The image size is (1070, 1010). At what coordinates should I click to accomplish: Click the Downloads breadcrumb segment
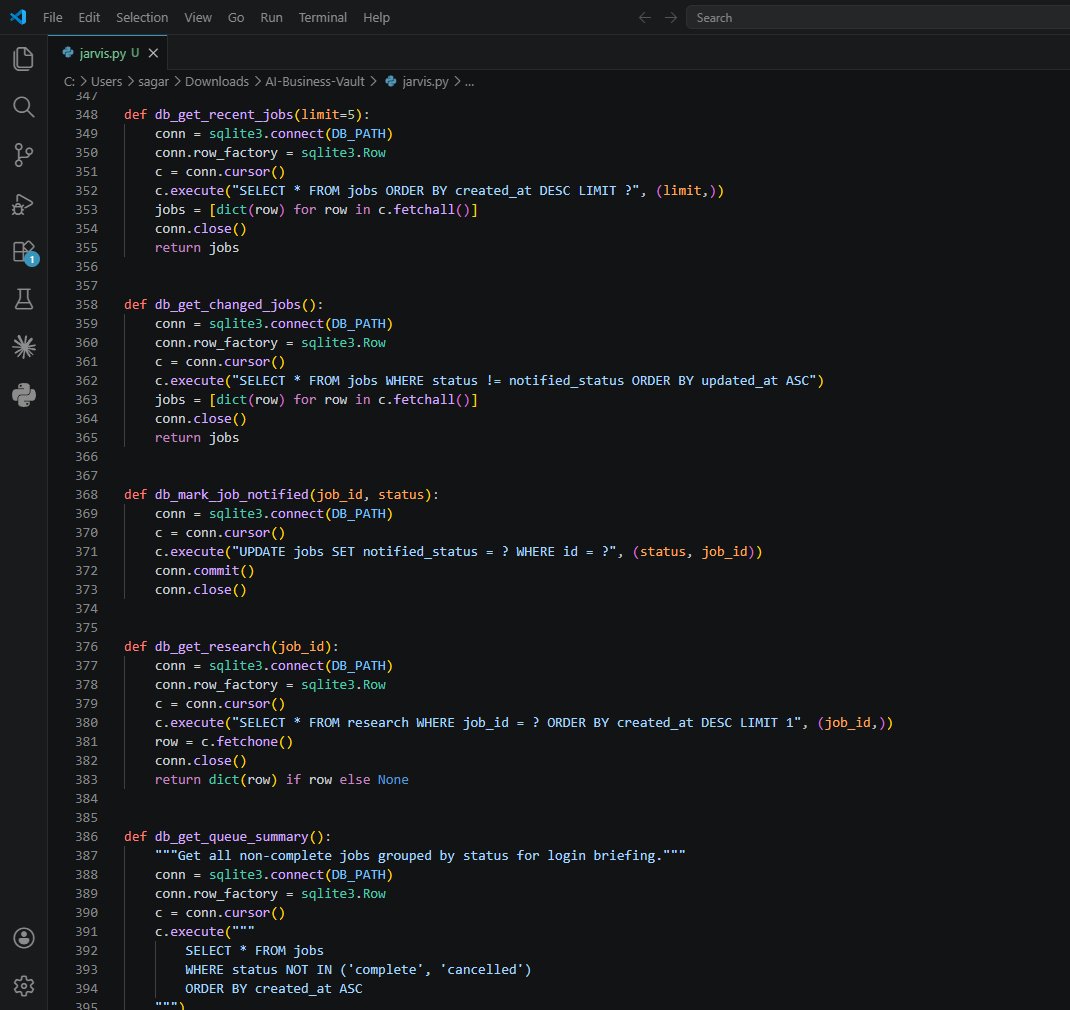pyautogui.click(x=217, y=82)
